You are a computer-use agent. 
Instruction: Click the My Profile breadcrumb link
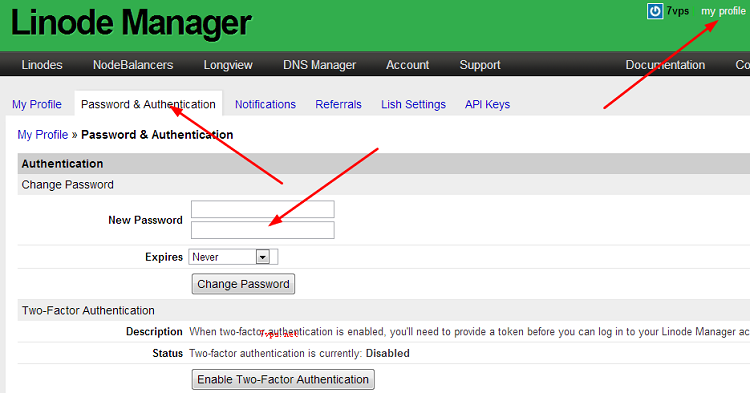(x=43, y=135)
